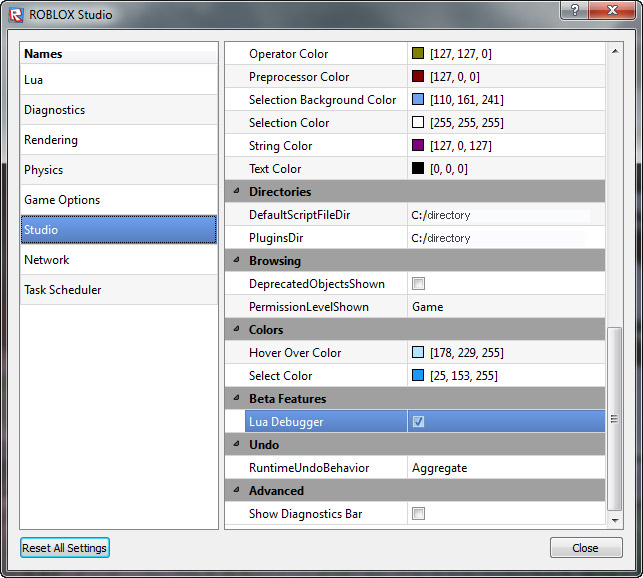
Task: Collapse the Advanced section
Action: (x=236, y=490)
